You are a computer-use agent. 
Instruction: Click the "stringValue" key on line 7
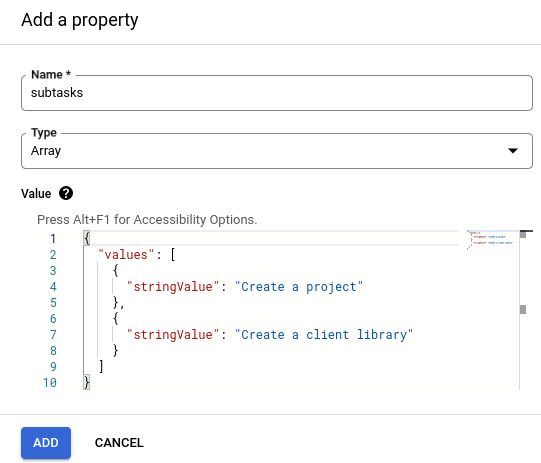[173, 335]
